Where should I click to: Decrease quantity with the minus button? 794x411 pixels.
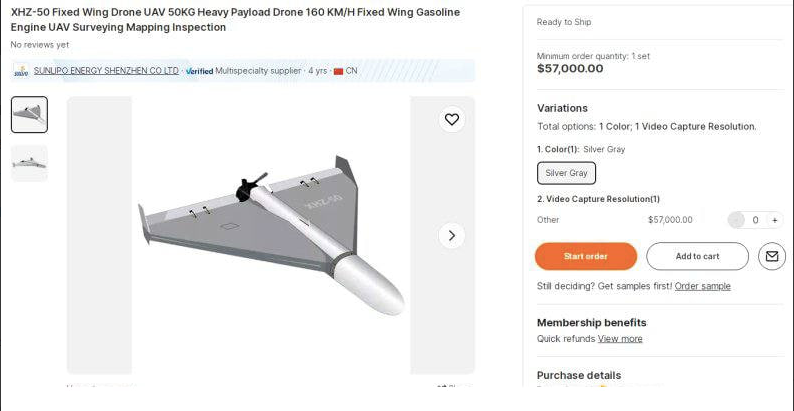click(737, 220)
